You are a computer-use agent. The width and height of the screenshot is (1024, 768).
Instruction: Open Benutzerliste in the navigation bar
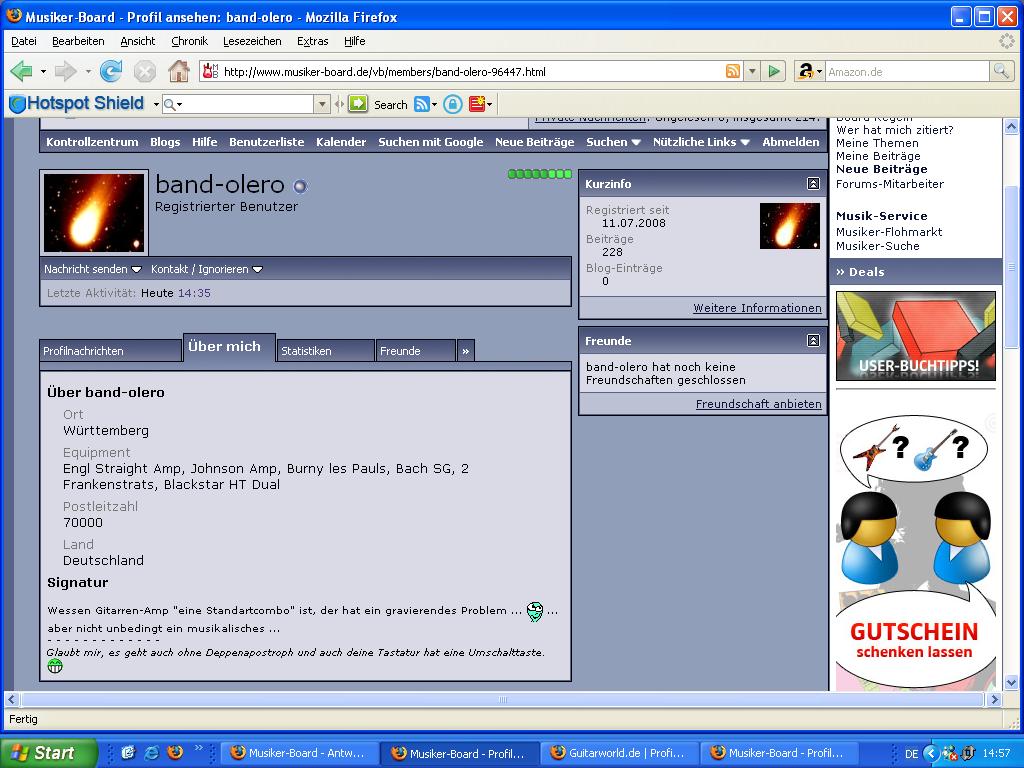coord(266,142)
